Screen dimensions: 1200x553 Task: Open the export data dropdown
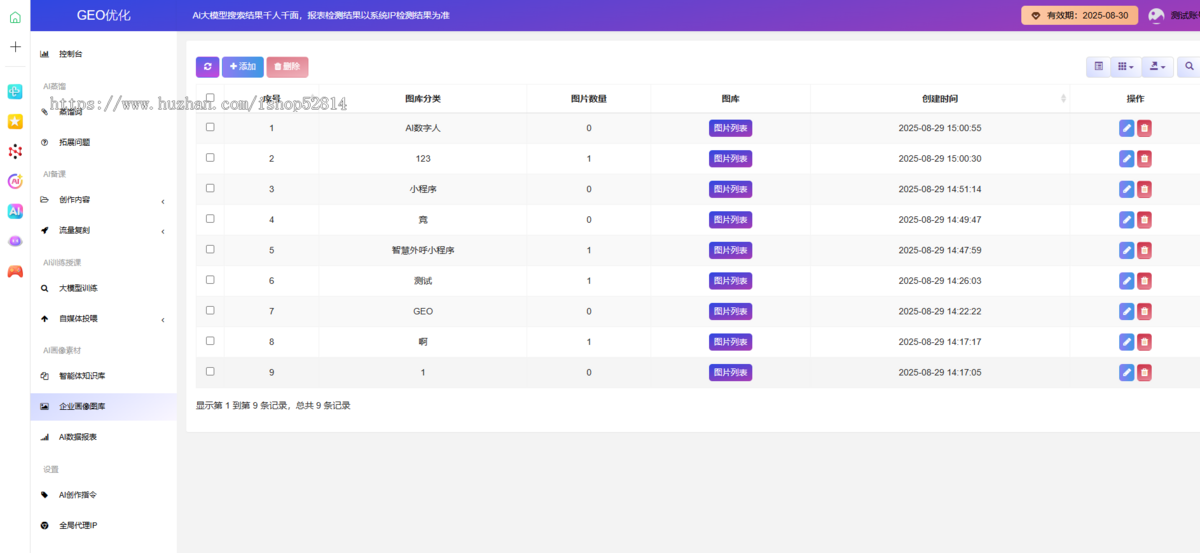[1157, 67]
